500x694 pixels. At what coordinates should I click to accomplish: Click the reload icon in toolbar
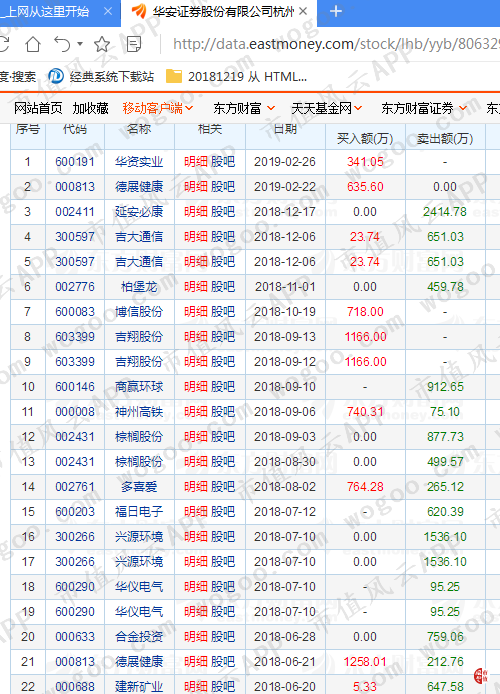pos(4,44)
